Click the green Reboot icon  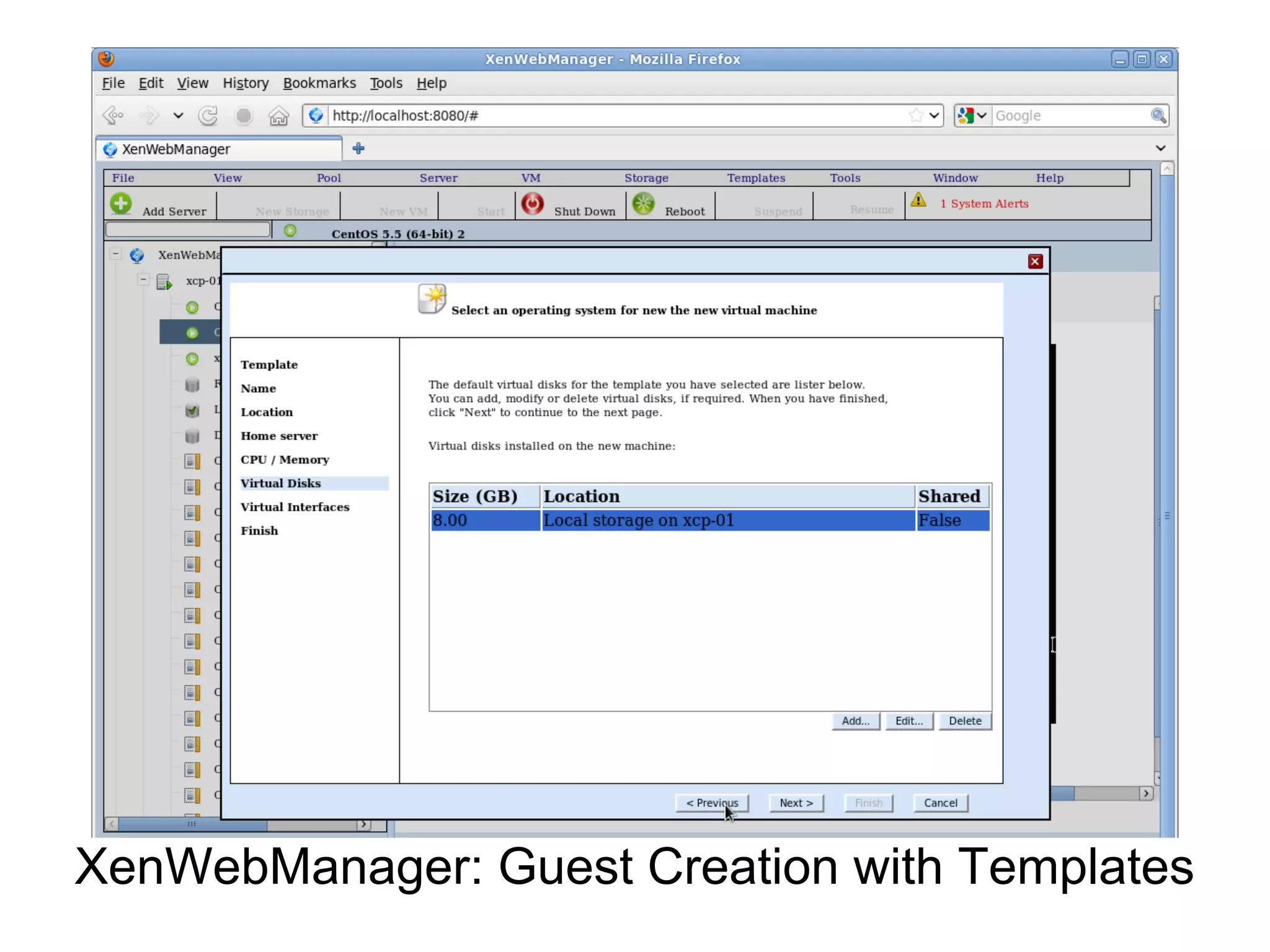[644, 203]
